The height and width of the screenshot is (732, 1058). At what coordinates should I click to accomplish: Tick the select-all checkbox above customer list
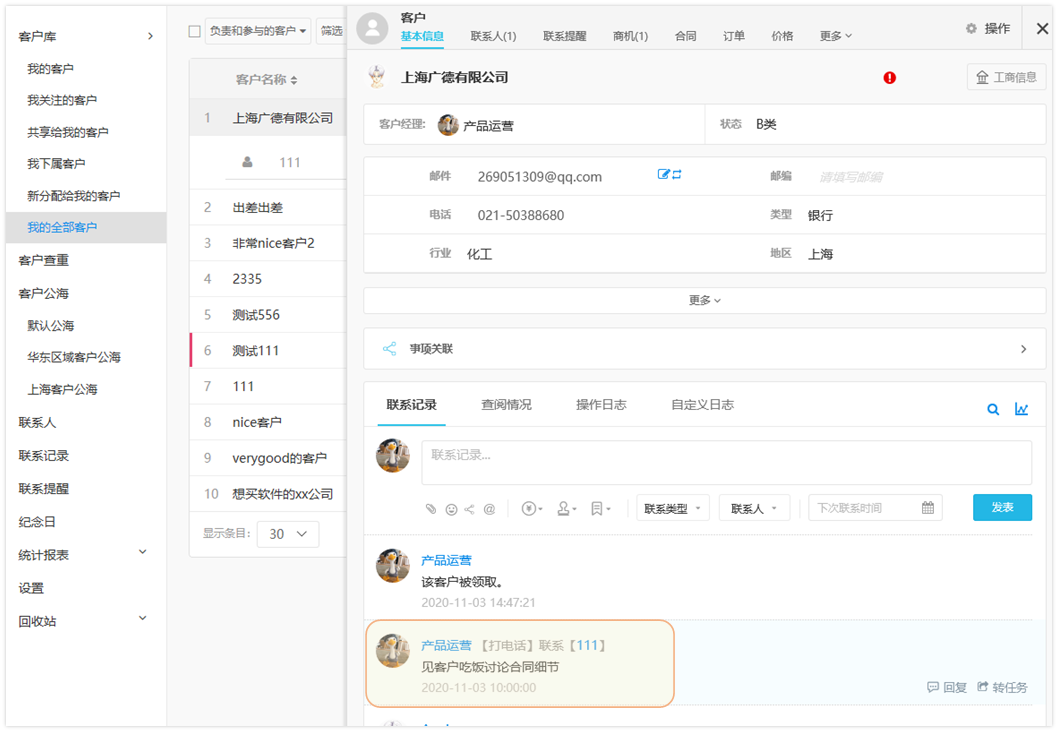tap(195, 31)
